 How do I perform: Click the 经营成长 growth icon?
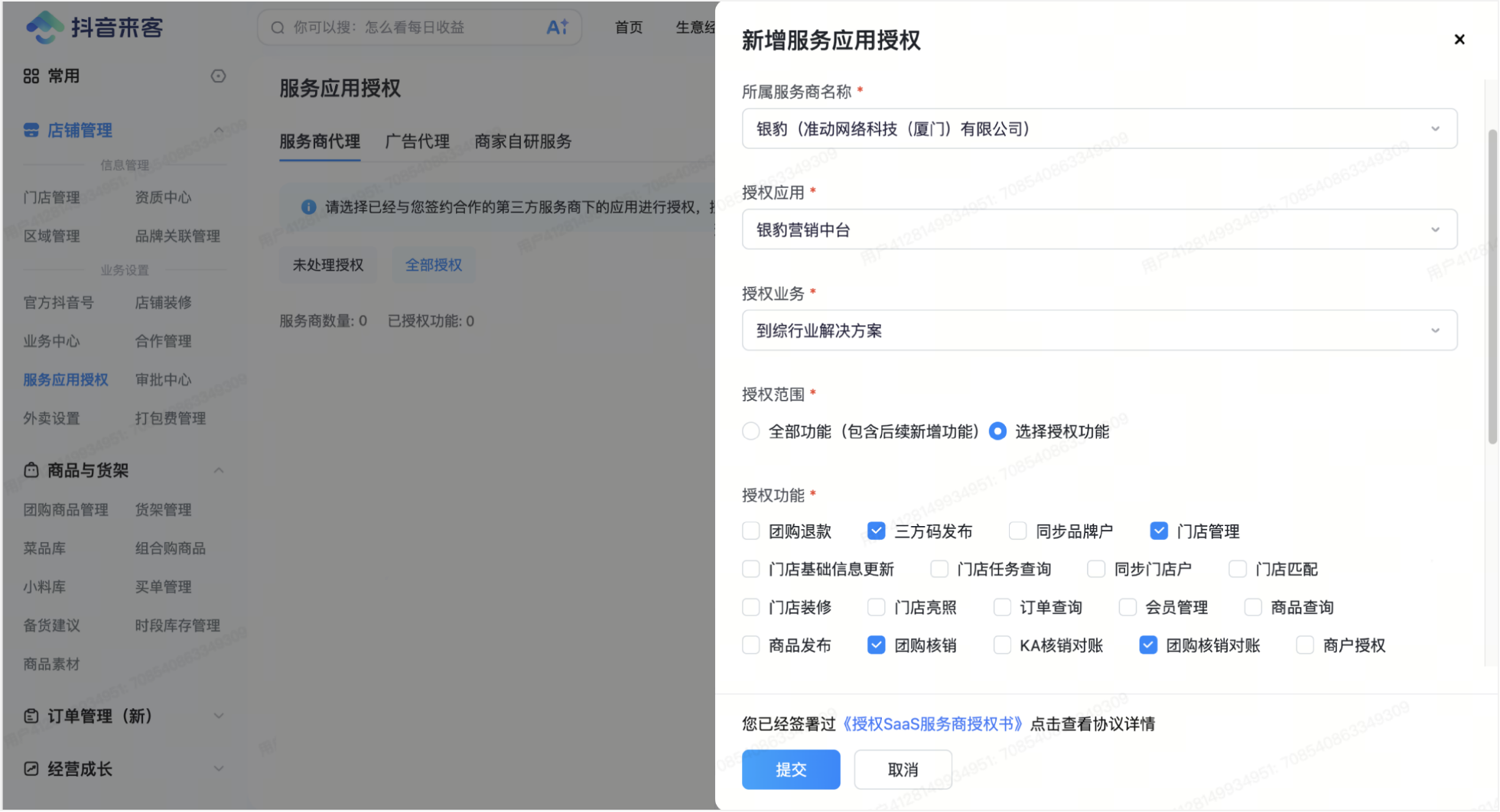[31, 768]
